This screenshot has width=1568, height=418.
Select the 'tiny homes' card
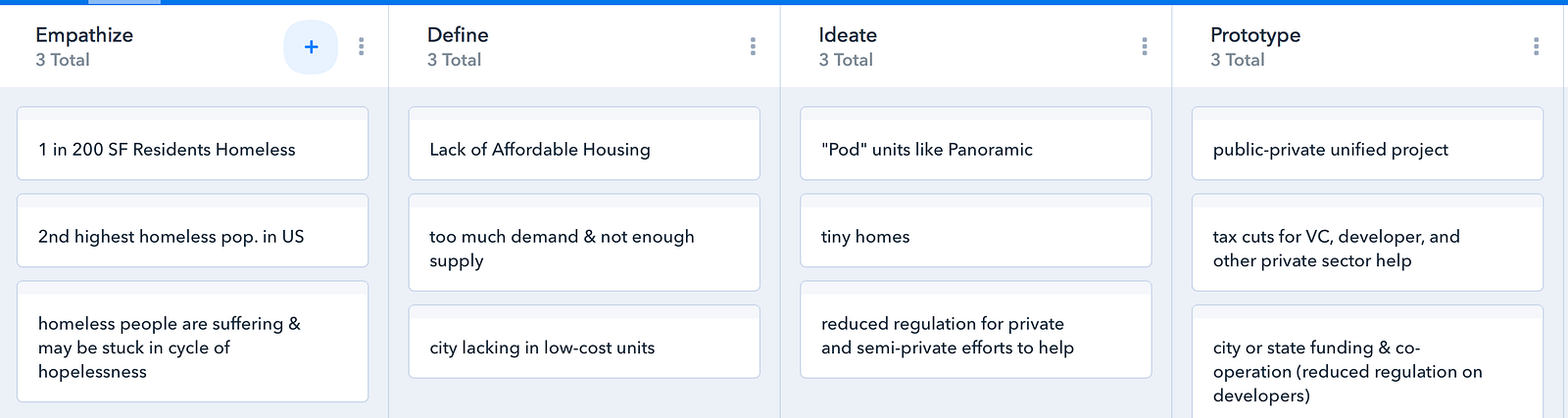[x=975, y=237]
